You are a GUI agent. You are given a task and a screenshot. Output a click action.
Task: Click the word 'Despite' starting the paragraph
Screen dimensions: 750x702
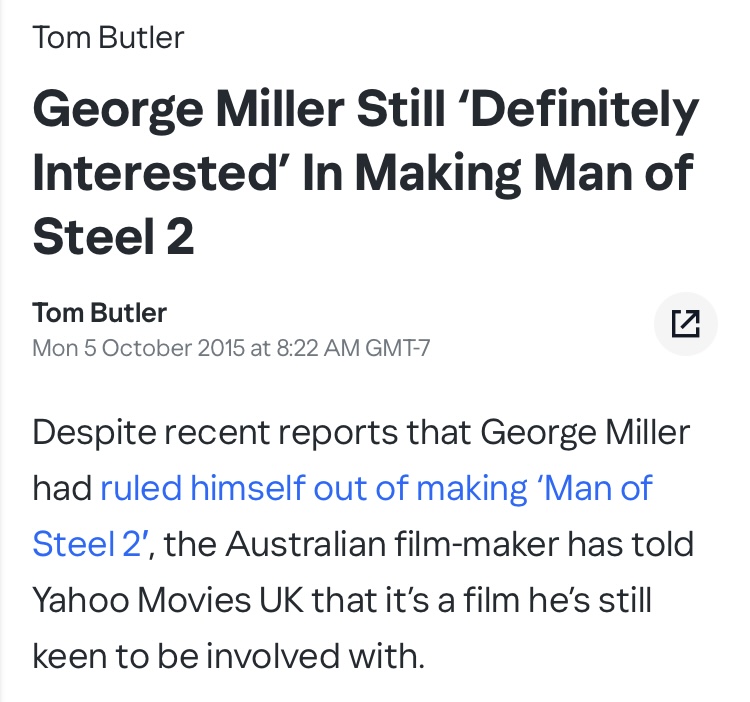point(94,433)
